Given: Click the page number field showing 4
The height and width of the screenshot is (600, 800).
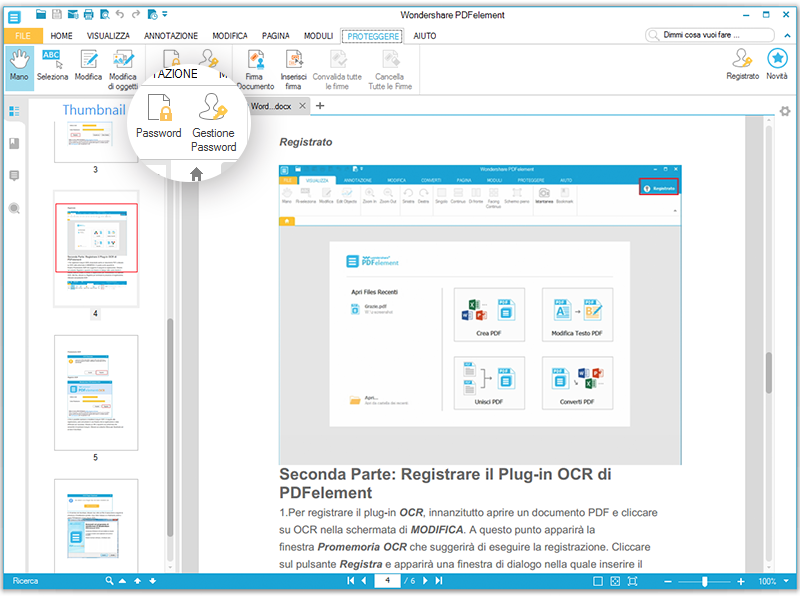Looking at the screenshot, I should tap(388, 581).
